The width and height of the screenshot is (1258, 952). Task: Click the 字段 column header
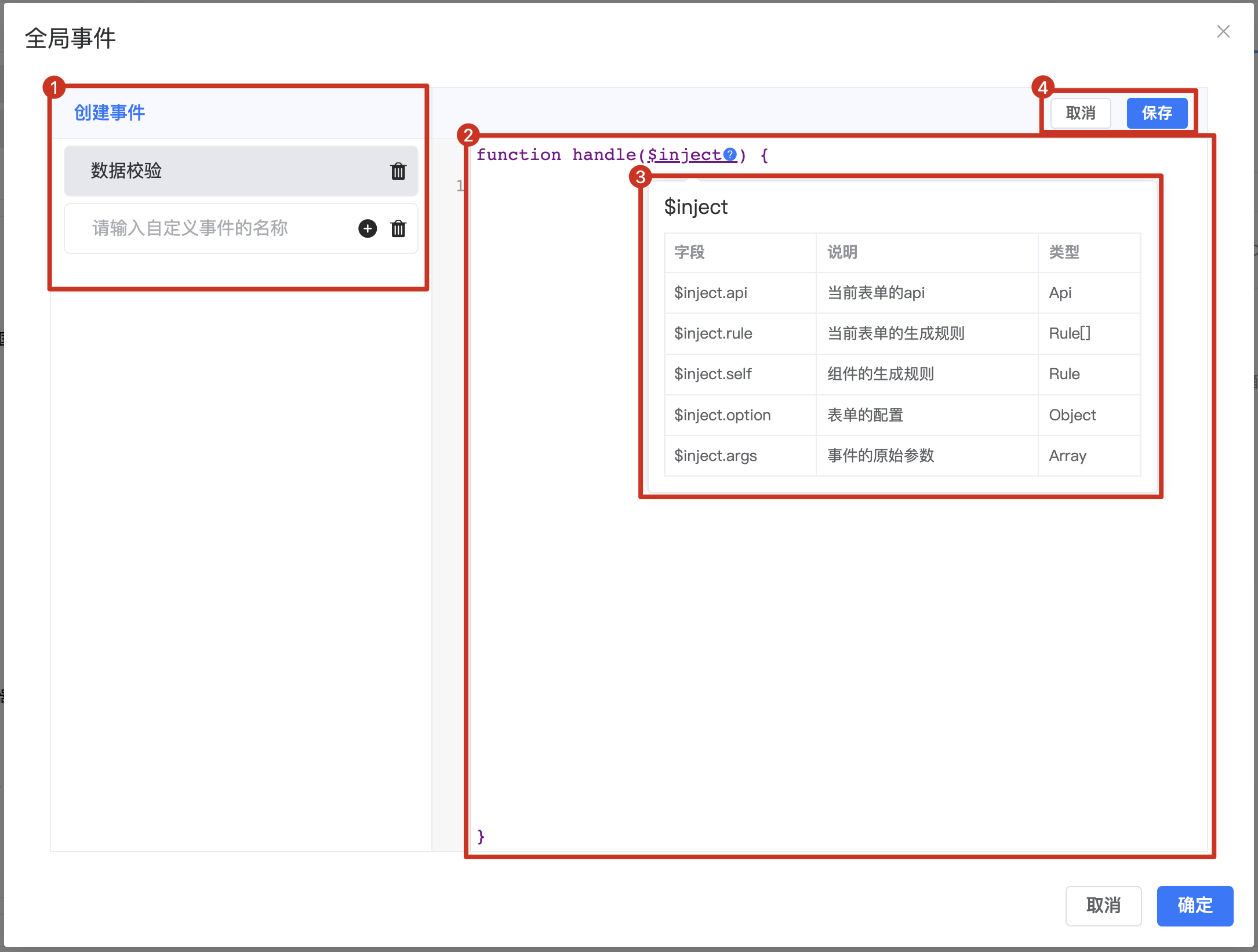[689, 252]
